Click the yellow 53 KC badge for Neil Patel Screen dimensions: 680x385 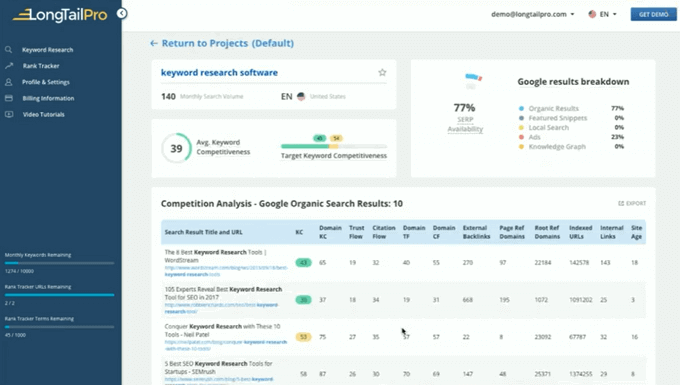[303, 337]
